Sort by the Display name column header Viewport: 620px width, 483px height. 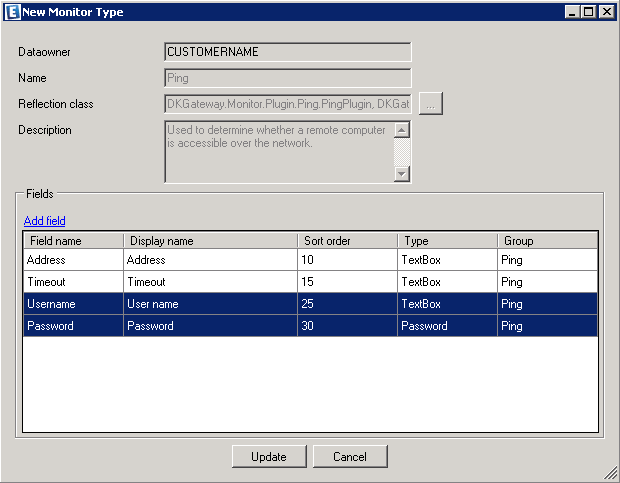coord(209,241)
